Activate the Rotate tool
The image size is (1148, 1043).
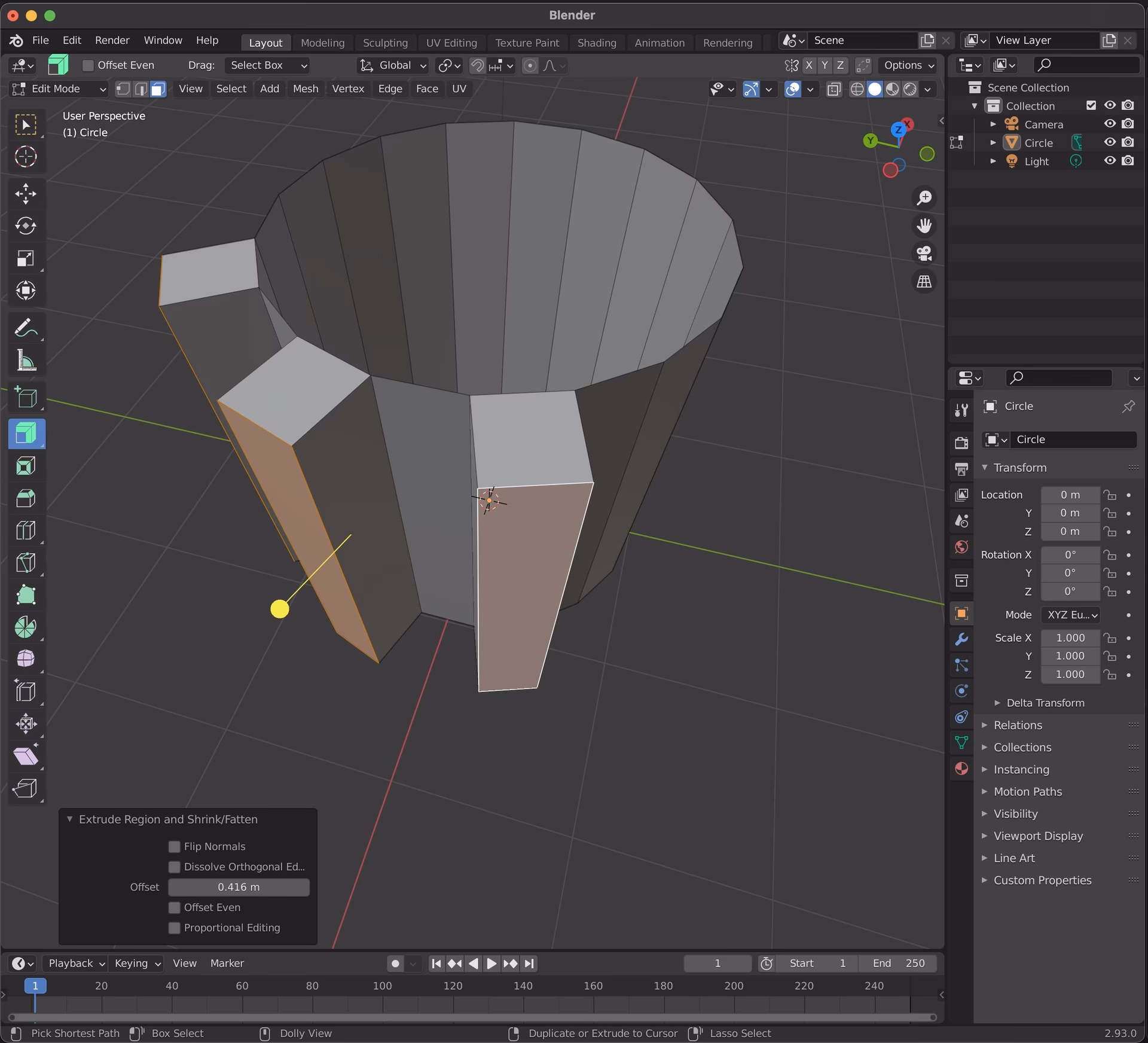[26, 226]
